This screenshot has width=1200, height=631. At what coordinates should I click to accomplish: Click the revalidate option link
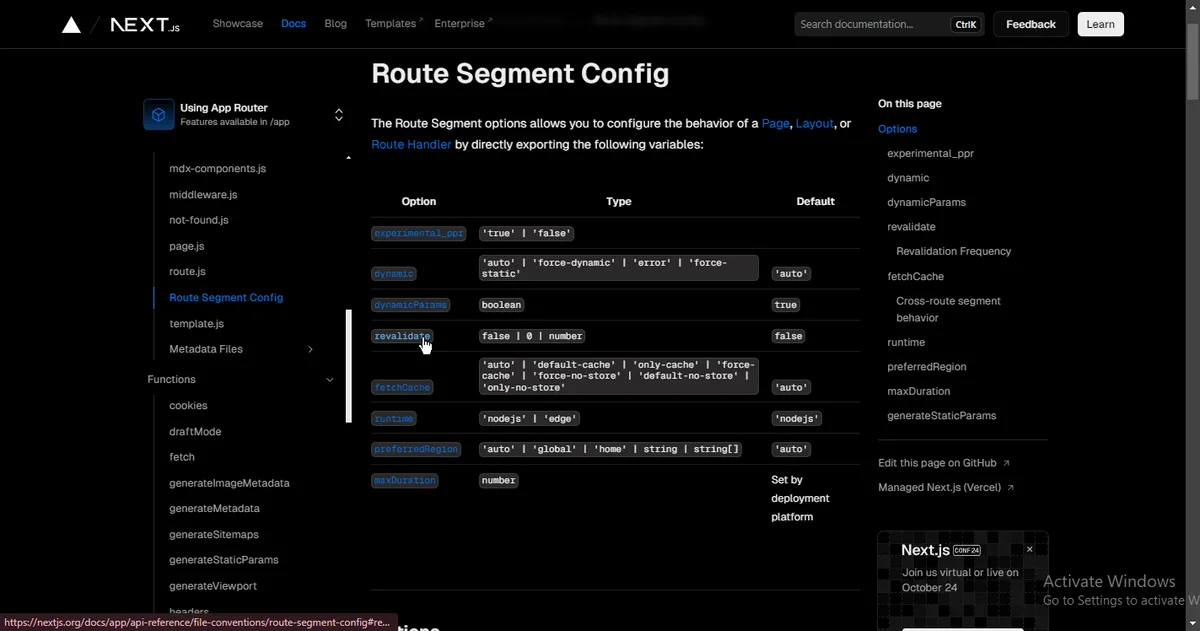tap(402, 336)
